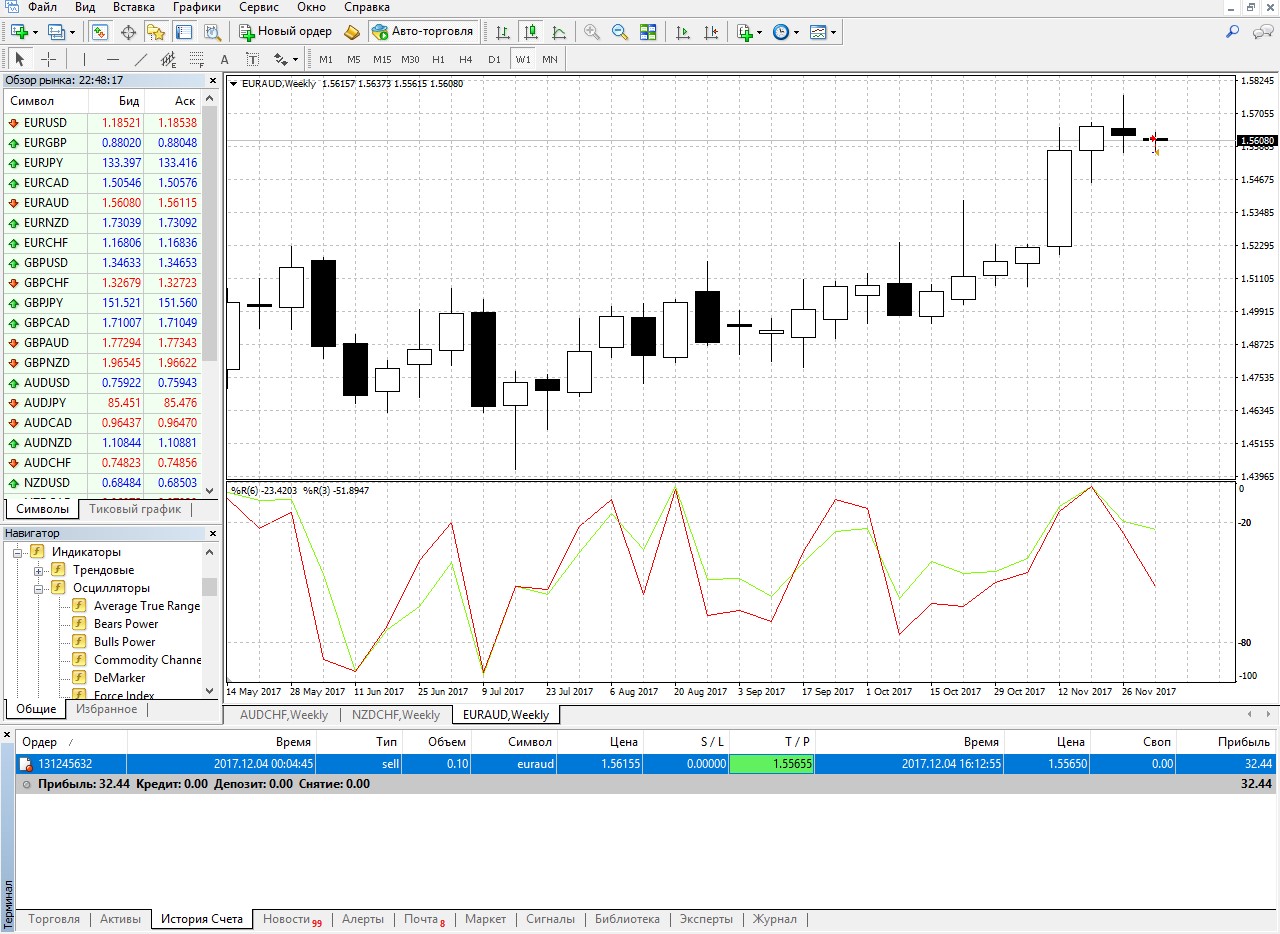Open the Вставка menu
Viewport: 1280px width, 934px height.
(134, 7)
